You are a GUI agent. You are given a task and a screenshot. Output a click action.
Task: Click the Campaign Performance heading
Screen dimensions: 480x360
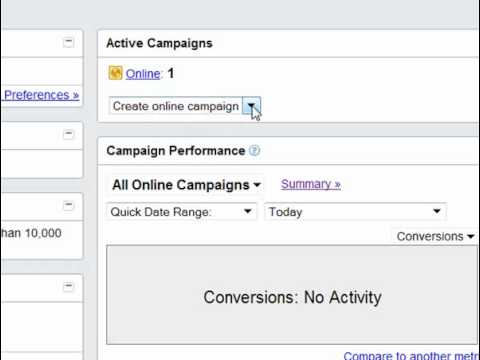click(x=176, y=151)
